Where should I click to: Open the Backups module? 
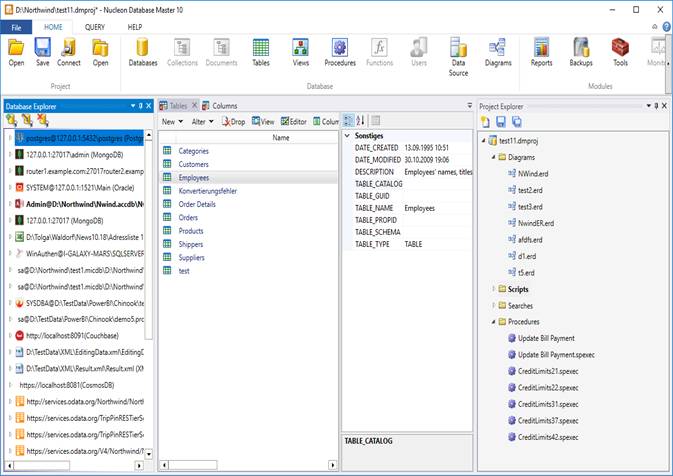coord(581,52)
